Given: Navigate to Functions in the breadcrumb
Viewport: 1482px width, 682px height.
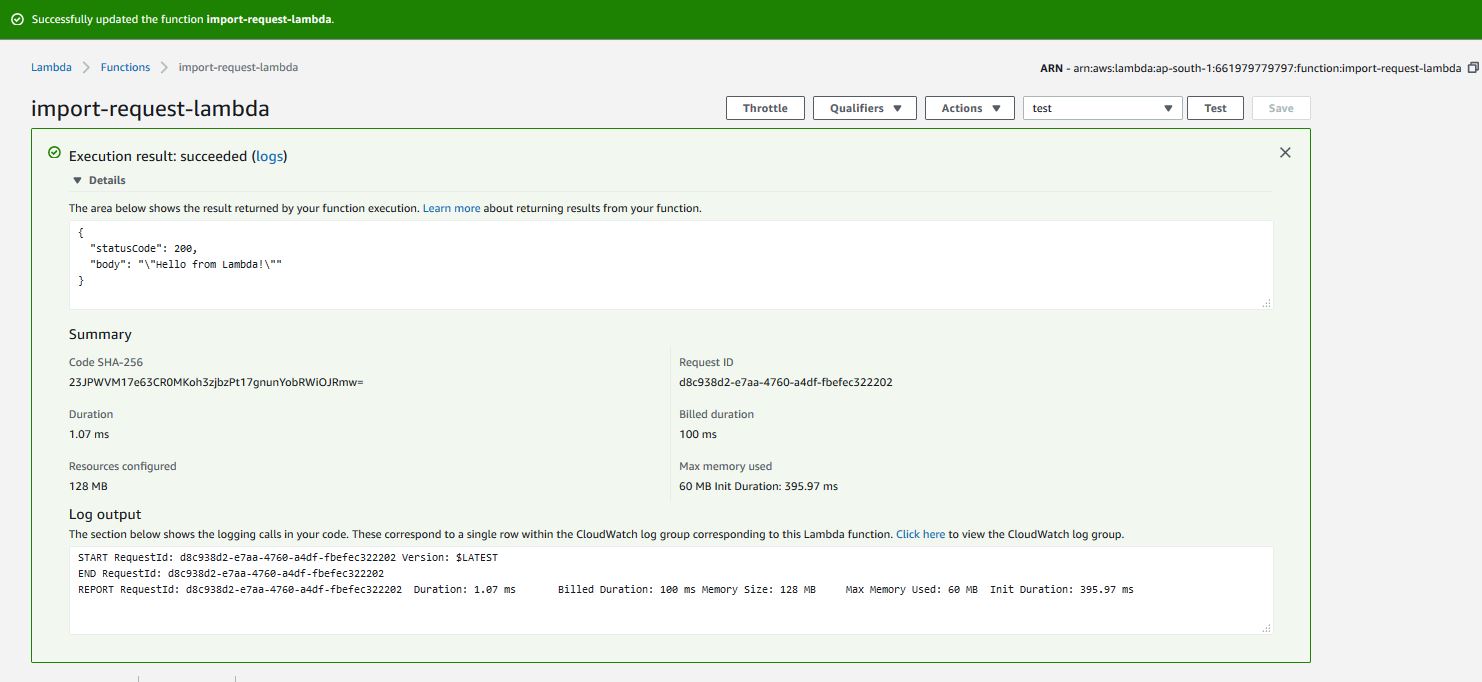Looking at the screenshot, I should pos(125,67).
